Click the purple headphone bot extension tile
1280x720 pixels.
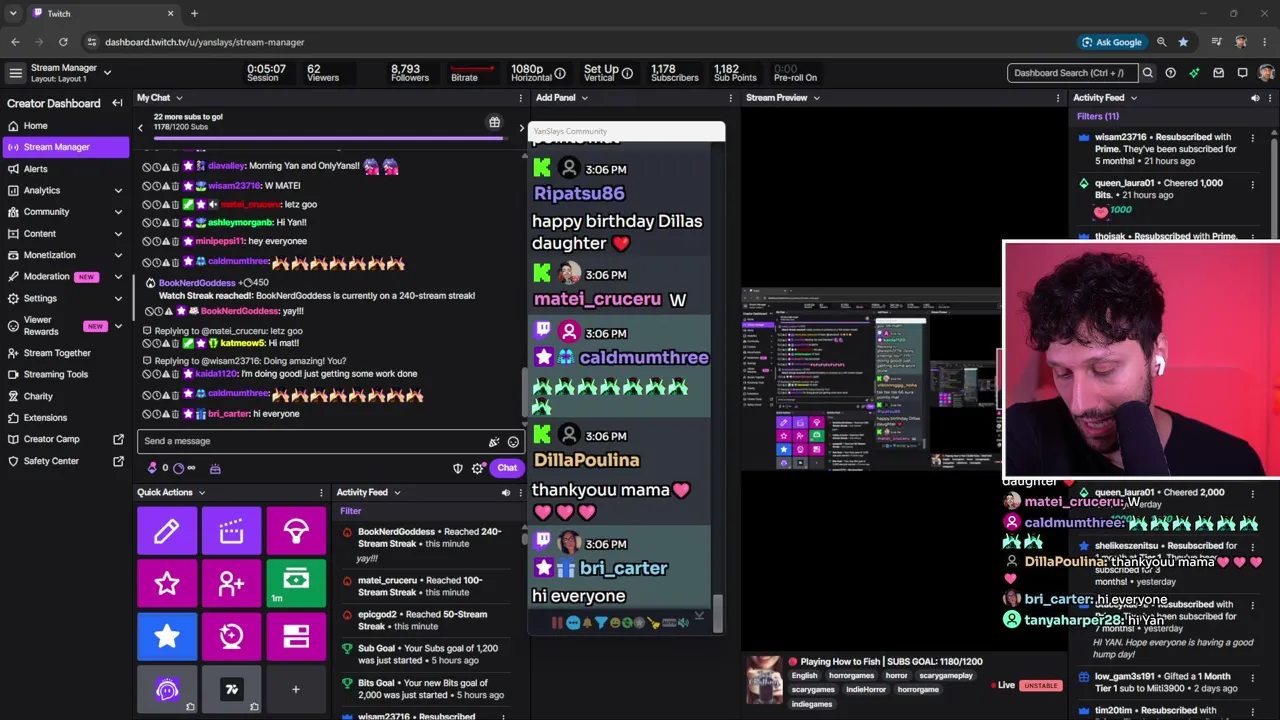coord(167,689)
